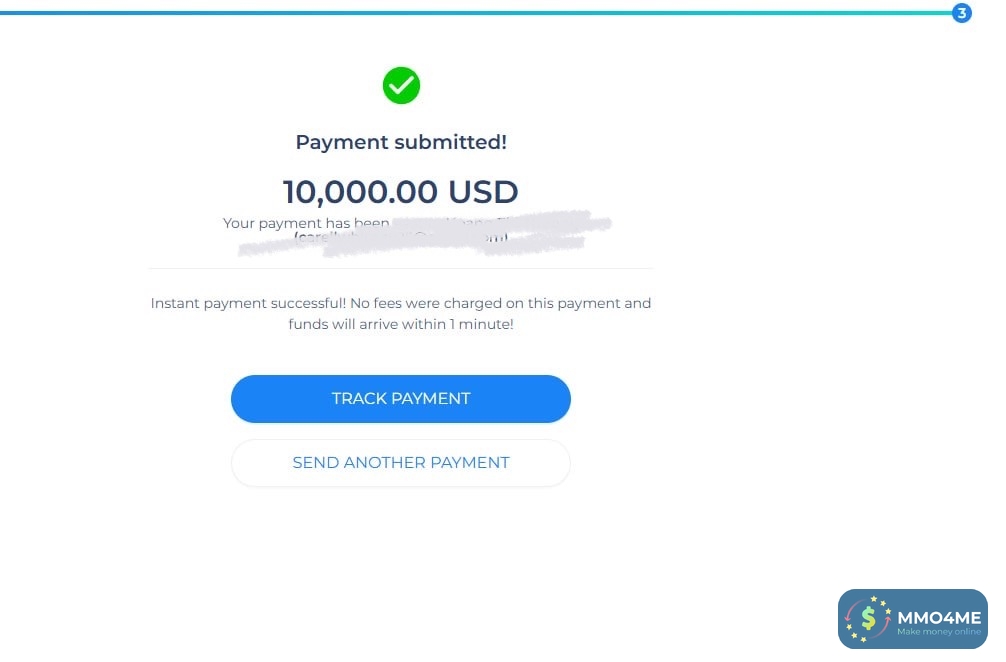The image size is (1006, 662).
Task: Click the "Your payment has been" text
Action: coord(306,223)
